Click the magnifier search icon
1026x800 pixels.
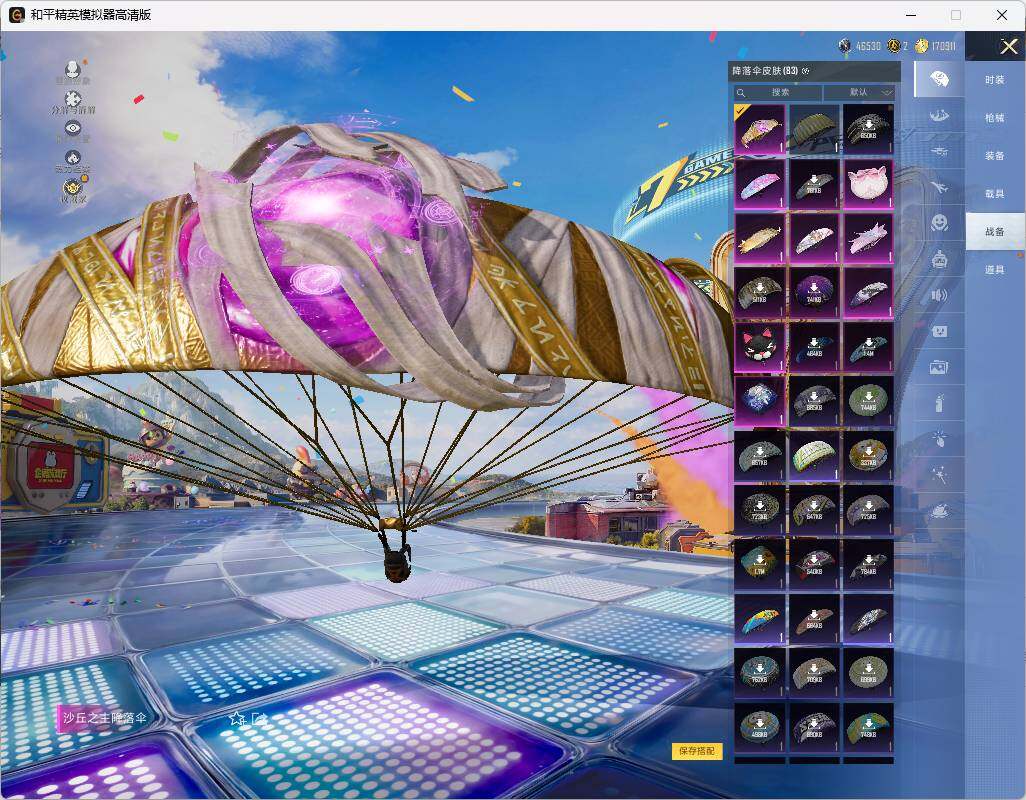tap(741, 93)
